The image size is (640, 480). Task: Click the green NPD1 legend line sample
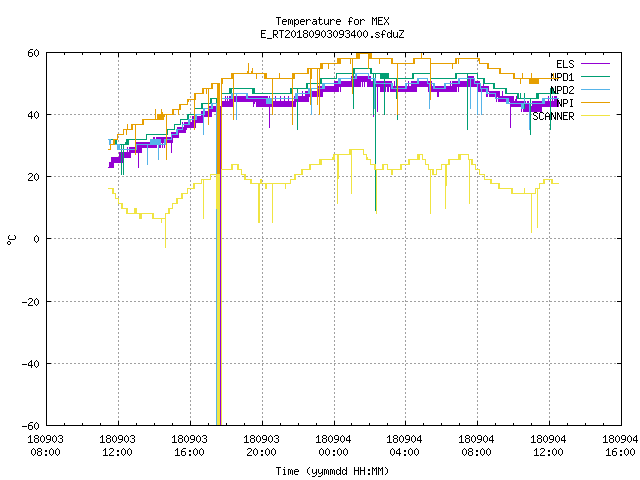click(595, 77)
